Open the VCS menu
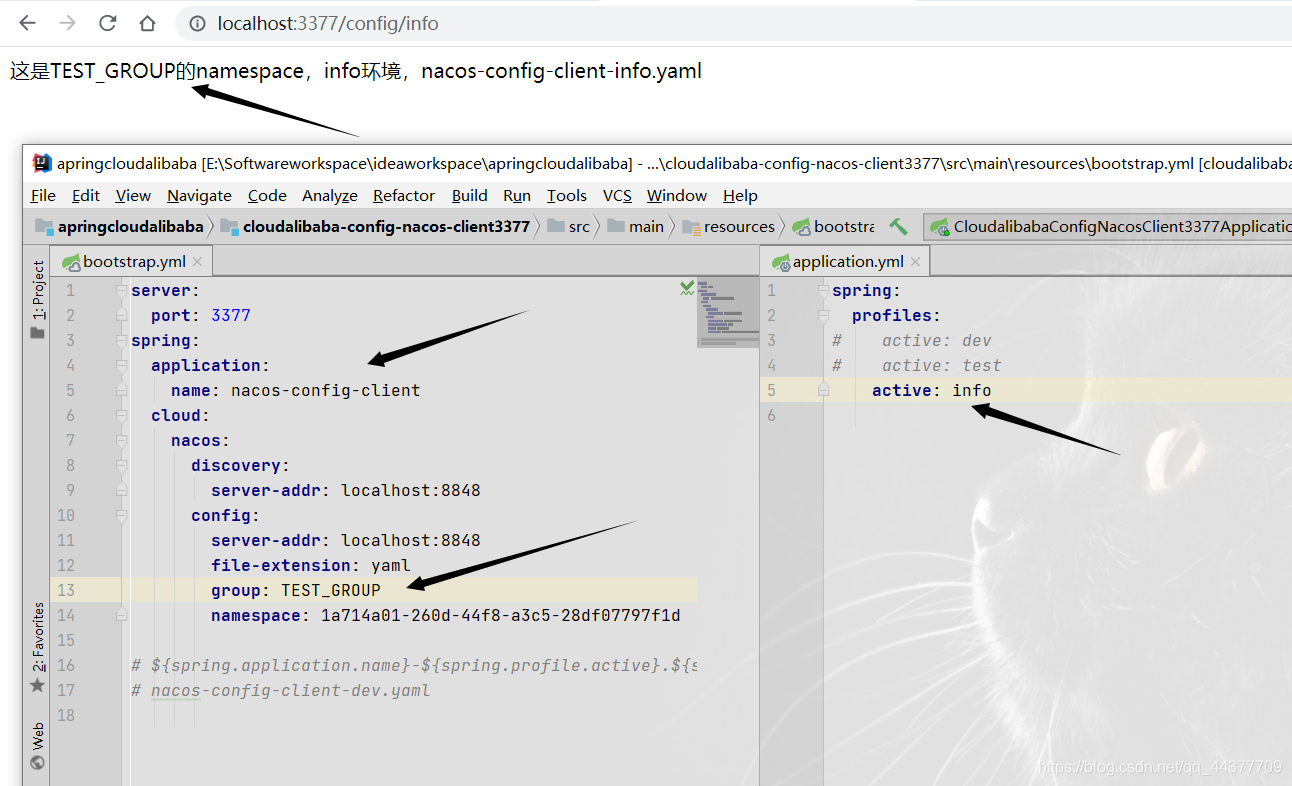The image size is (1292, 786). point(617,195)
